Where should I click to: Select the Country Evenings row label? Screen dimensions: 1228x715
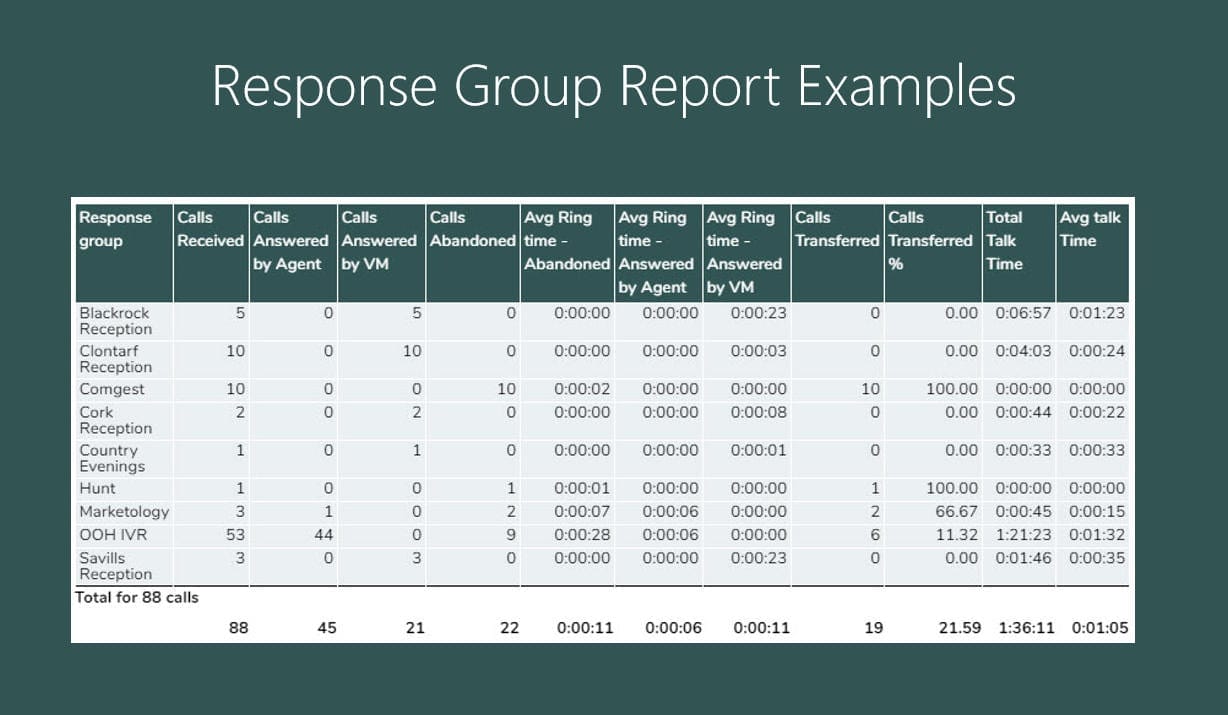(x=112, y=459)
